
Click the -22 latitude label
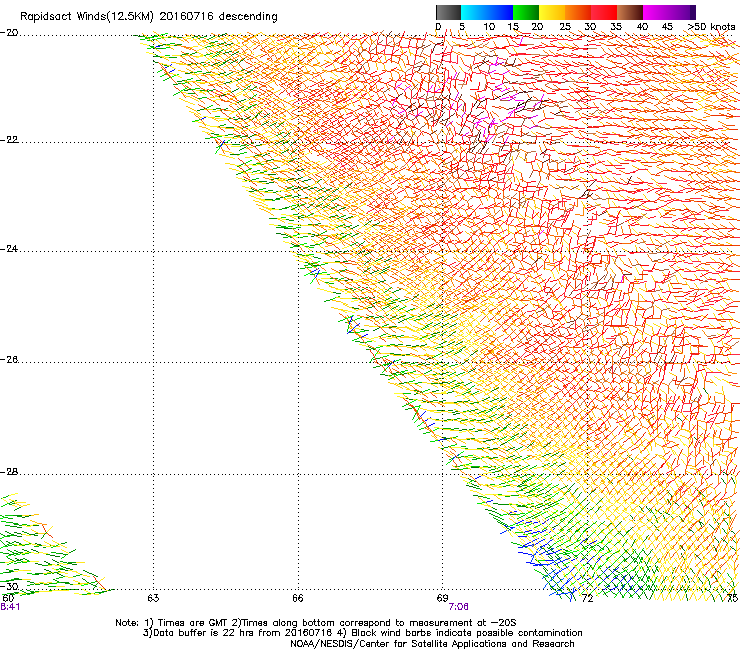(9, 140)
